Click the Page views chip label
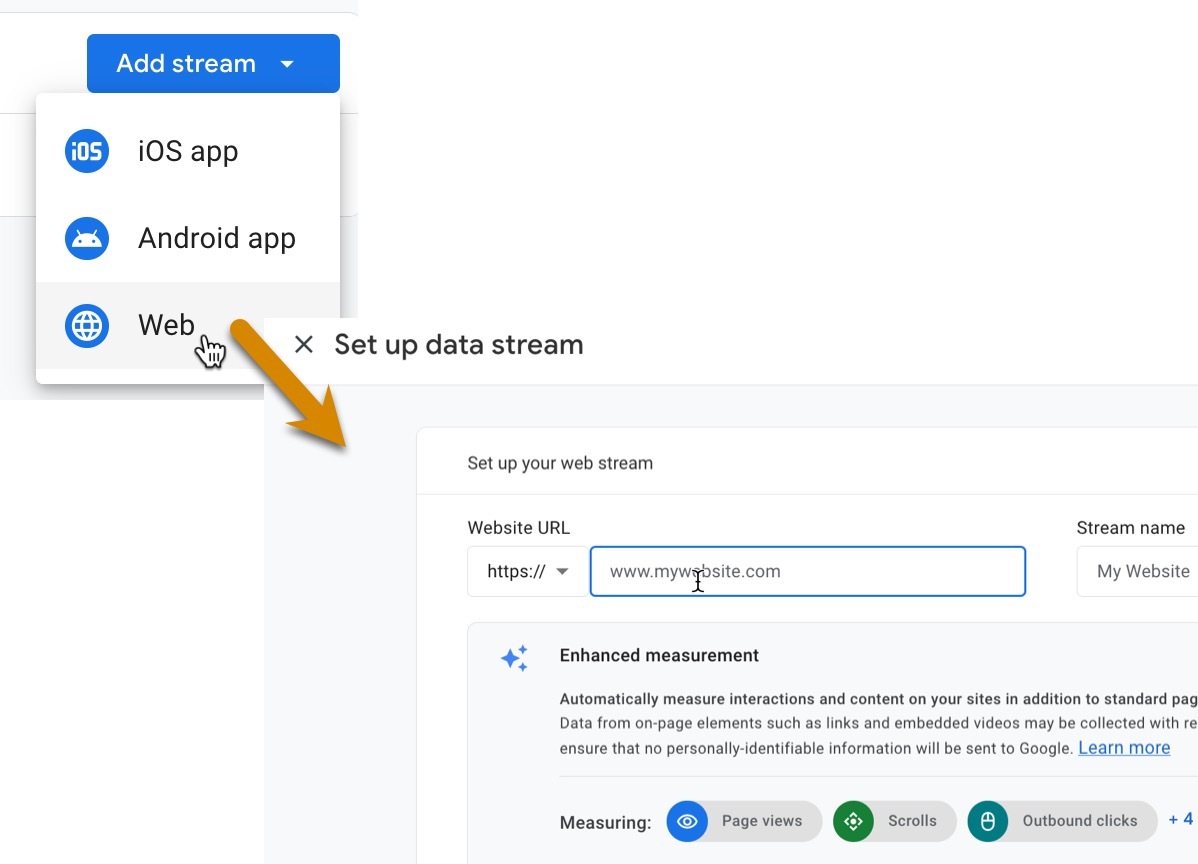Screen dimensions: 1198x864 click(762, 820)
